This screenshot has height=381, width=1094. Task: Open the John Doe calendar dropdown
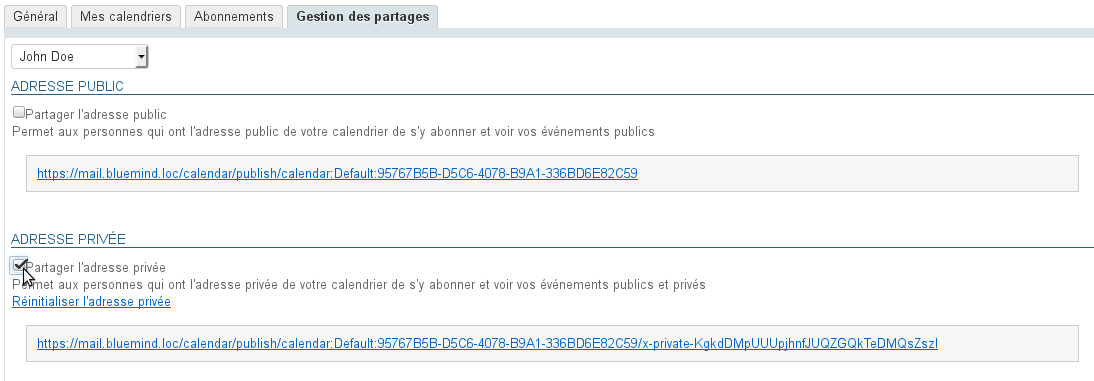tap(80, 57)
